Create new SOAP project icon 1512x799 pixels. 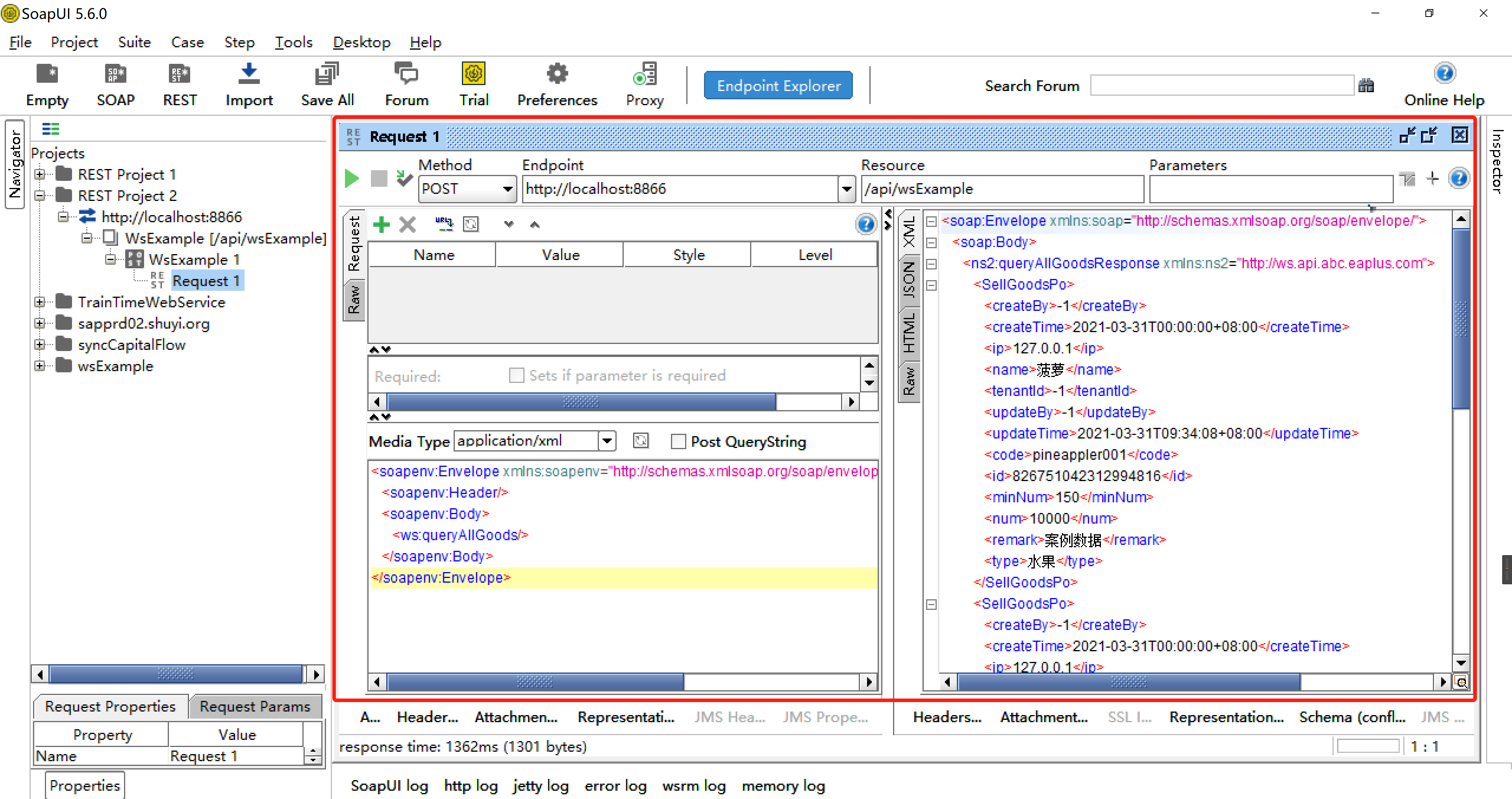coord(115,74)
